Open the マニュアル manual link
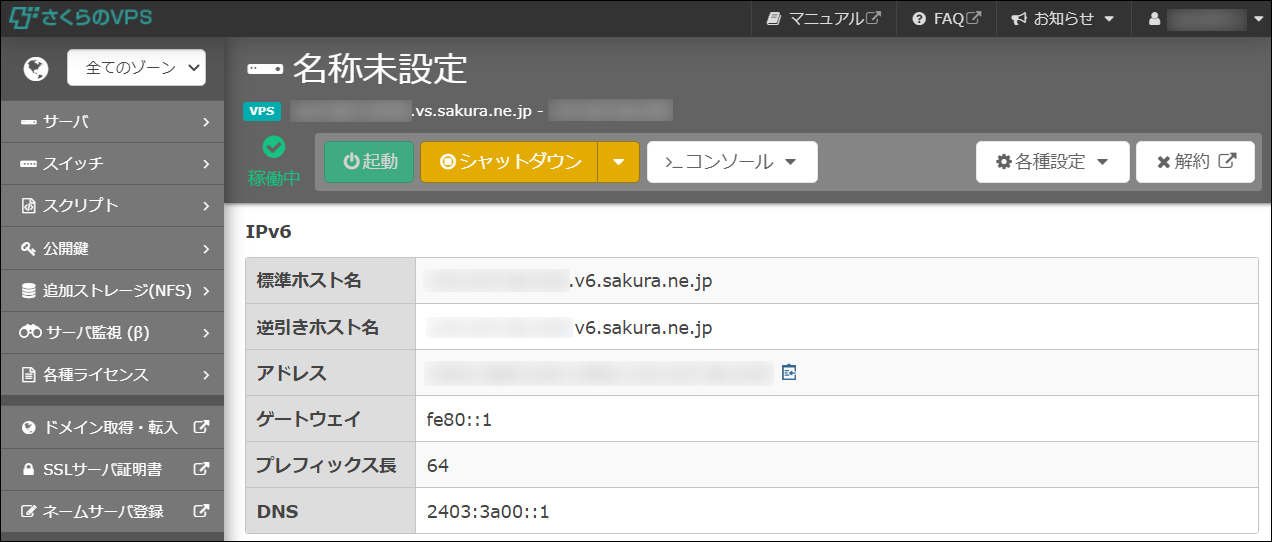This screenshot has height=542, width=1272. (x=823, y=18)
